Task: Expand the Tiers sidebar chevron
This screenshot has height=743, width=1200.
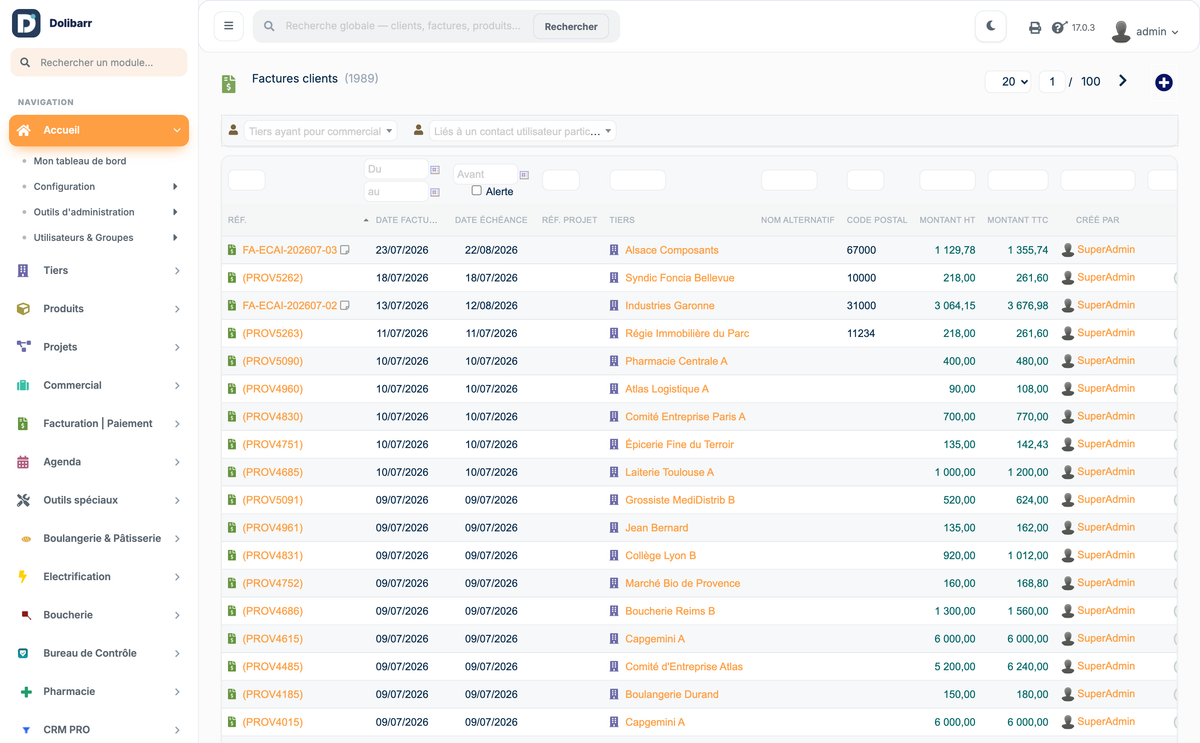Action: (177, 271)
